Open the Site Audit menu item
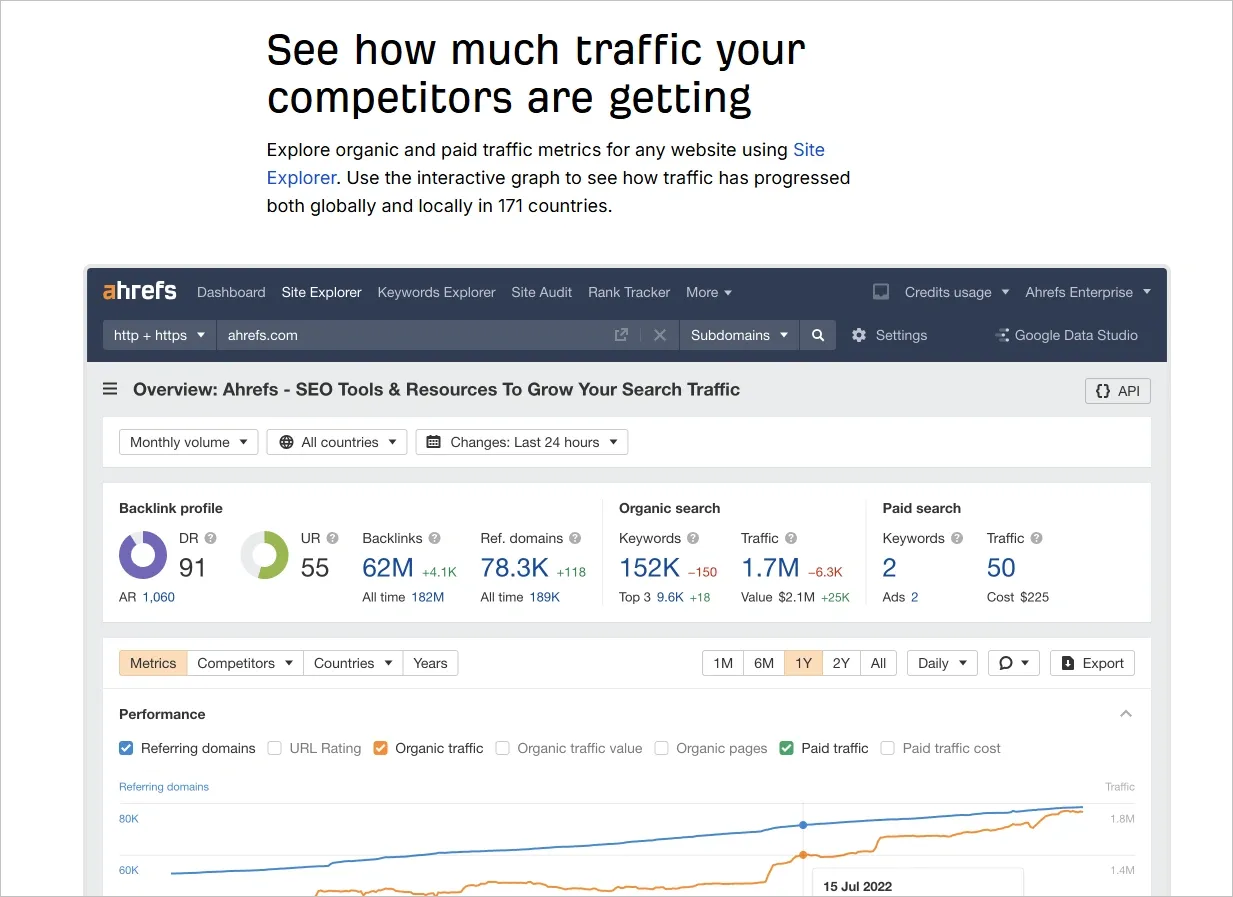Image resolution: width=1233 pixels, height=897 pixels. (541, 292)
